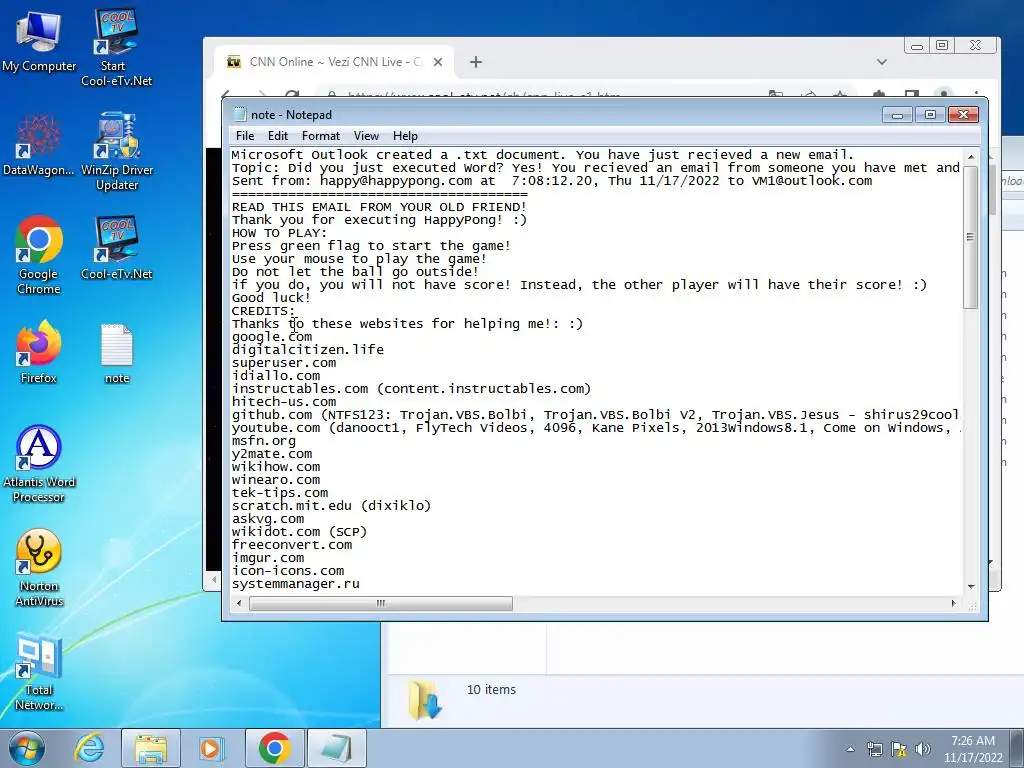The height and width of the screenshot is (768, 1024).
Task: Minimize the Notepad window
Action: pyautogui.click(x=897, y=115)
